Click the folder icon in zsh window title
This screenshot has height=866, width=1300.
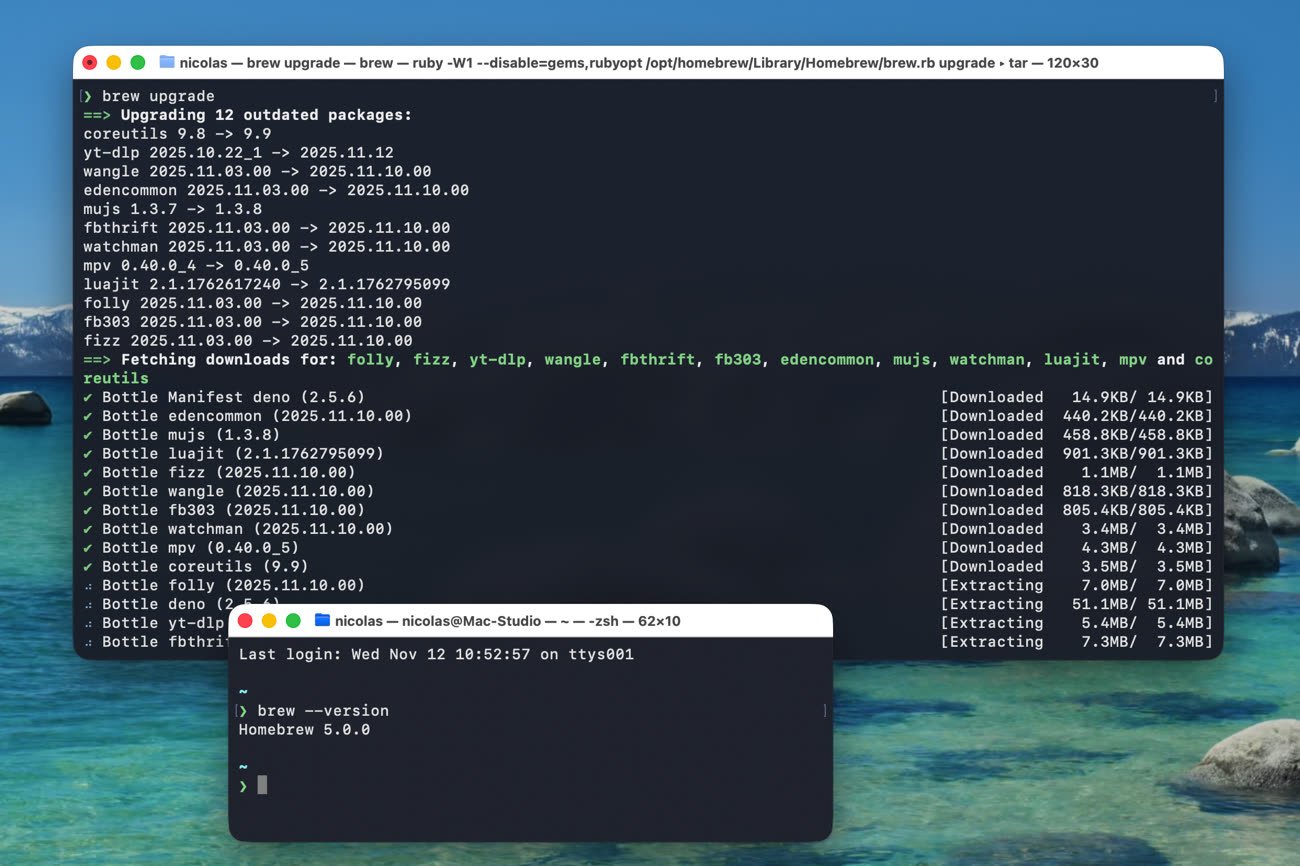[x=322, y=621]
